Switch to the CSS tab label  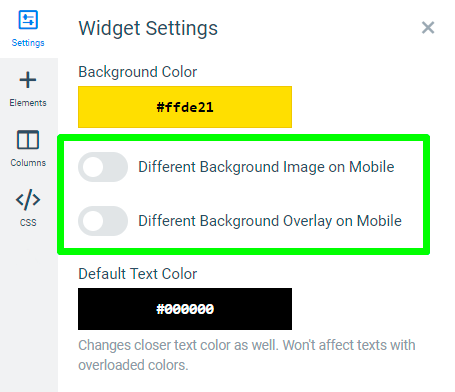(x=28, y=222)
